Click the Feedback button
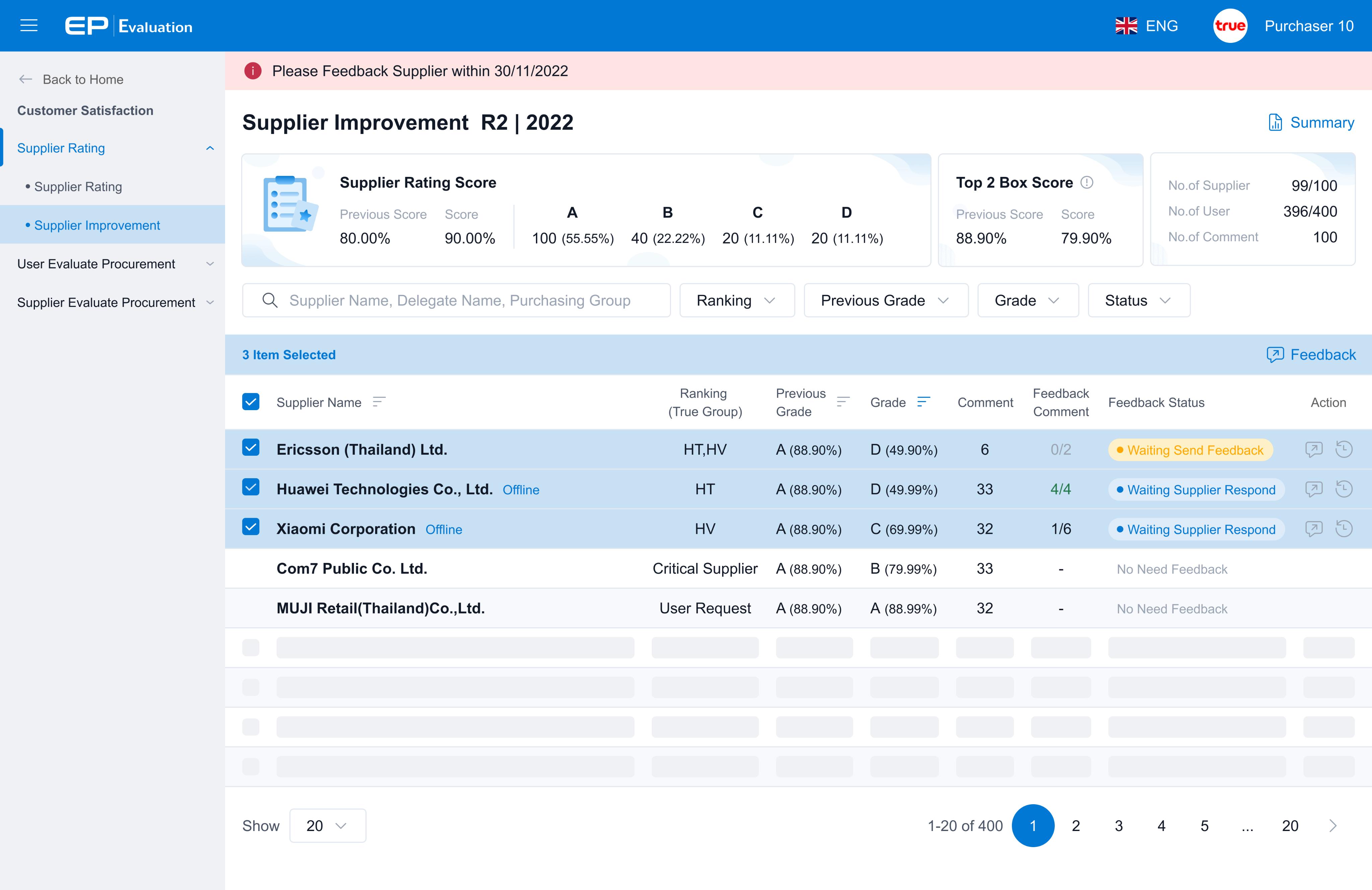 click(1311, 355)
